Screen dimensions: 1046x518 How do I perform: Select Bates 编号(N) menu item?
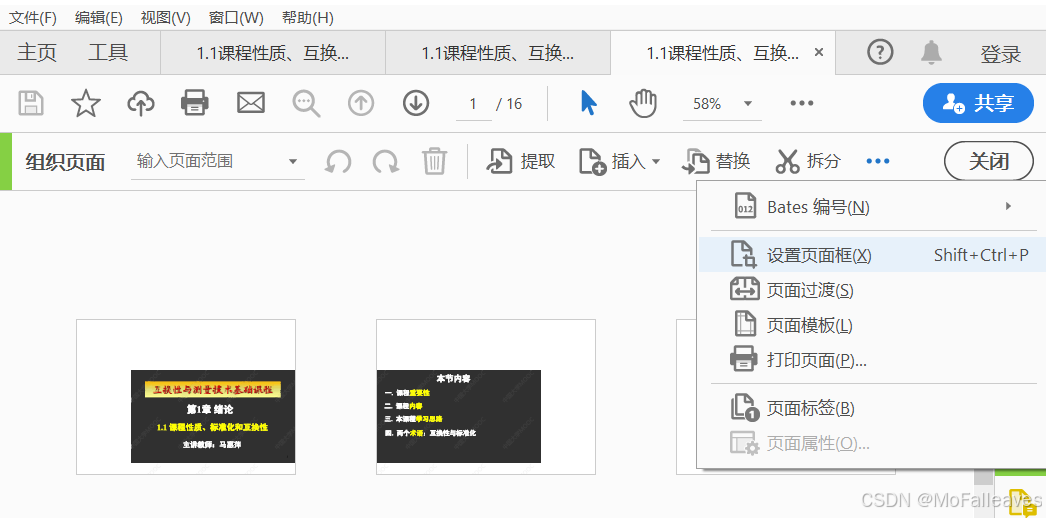coord(871,207)
